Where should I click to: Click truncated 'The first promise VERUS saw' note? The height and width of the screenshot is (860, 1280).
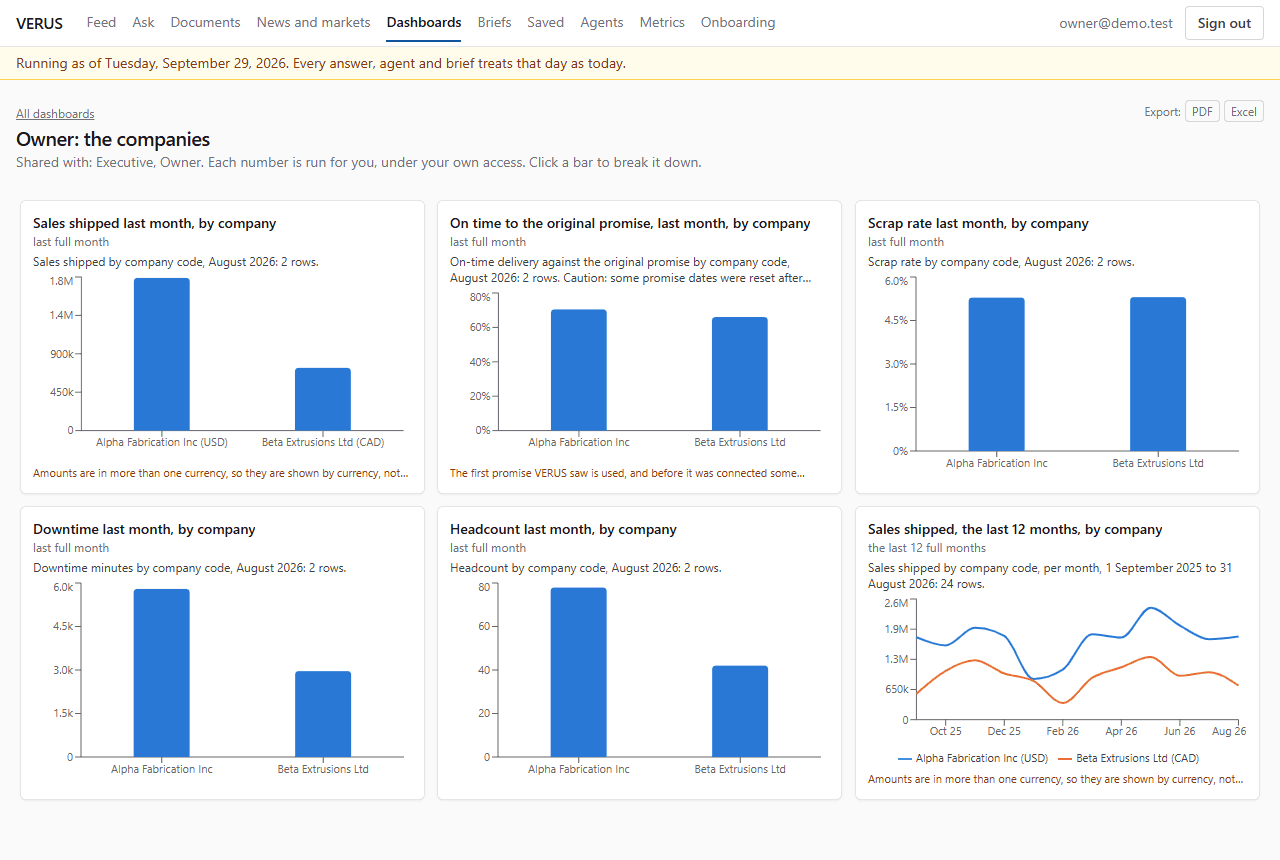click(628, 473)
